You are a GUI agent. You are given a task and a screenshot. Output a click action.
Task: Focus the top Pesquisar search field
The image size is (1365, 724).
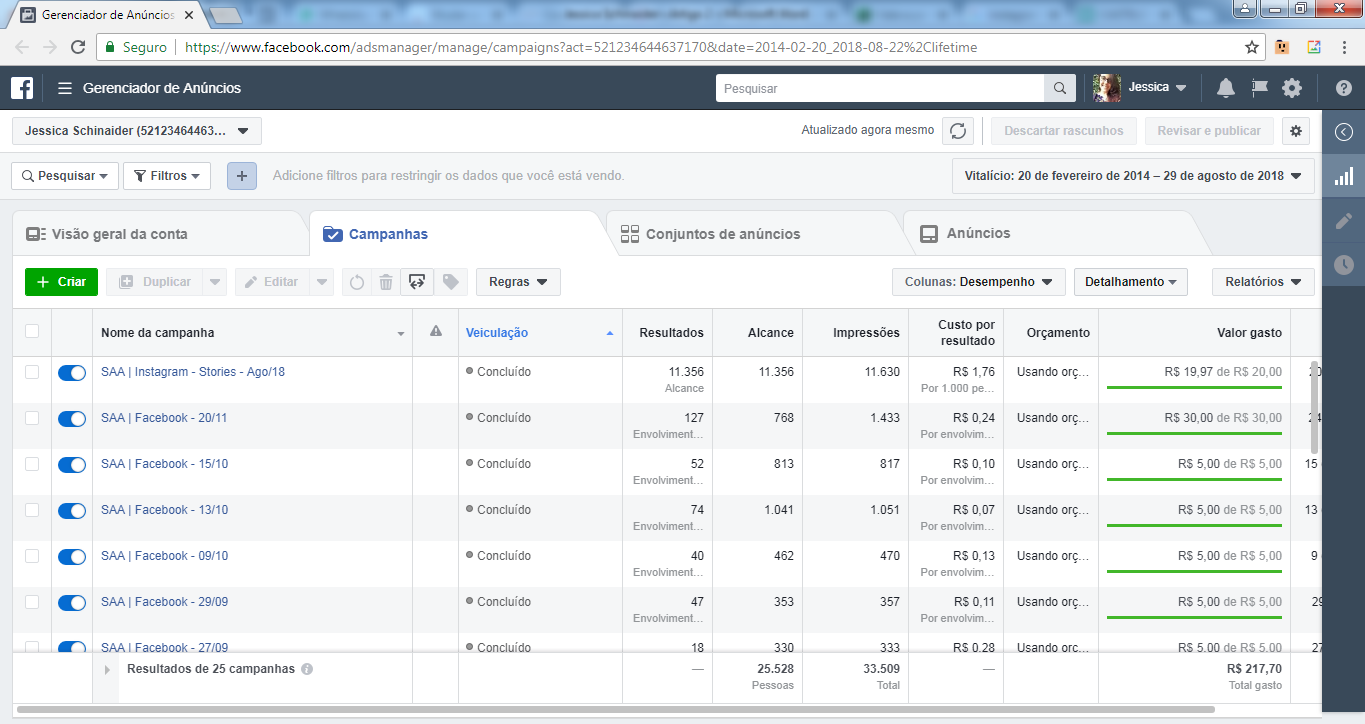coord(880,88)
